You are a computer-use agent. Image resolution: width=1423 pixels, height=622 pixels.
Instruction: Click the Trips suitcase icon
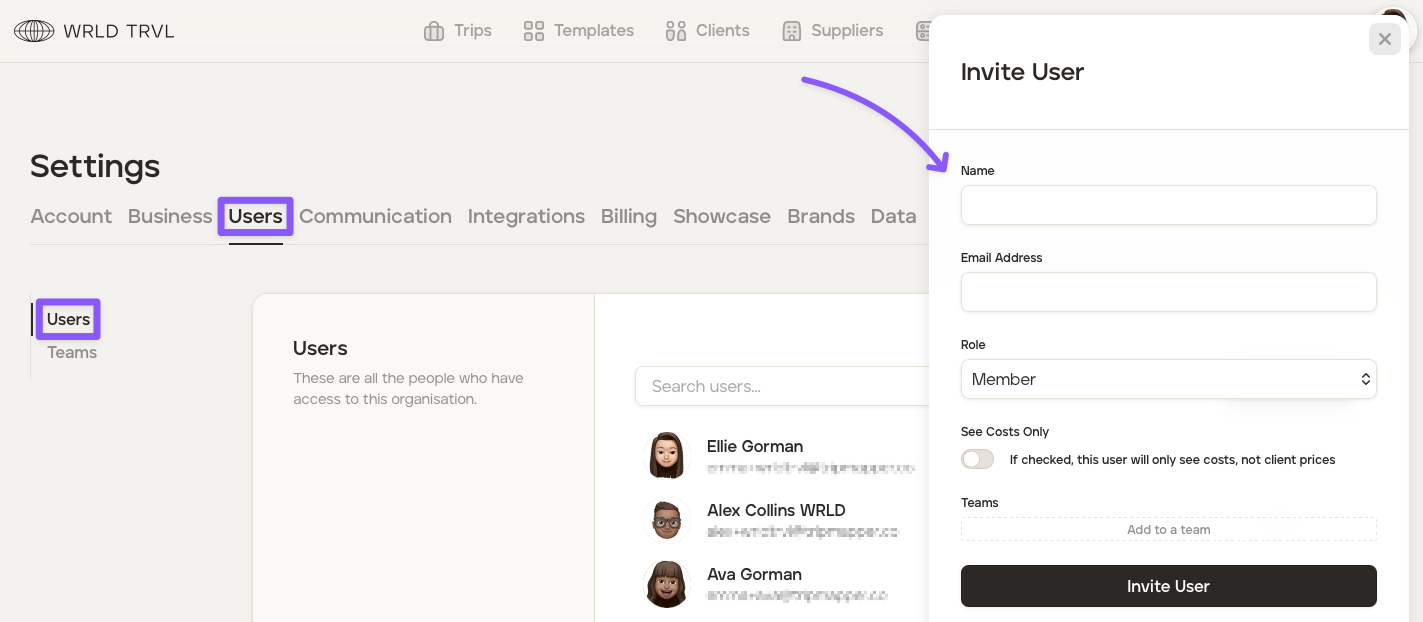[x=434, y=31]
